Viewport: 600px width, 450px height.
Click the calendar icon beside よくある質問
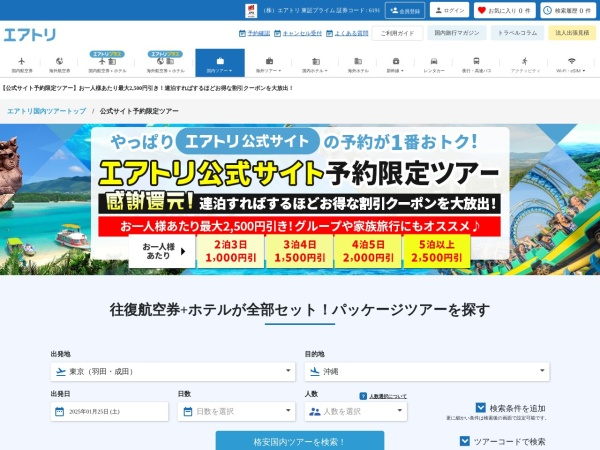click(329, 34)
